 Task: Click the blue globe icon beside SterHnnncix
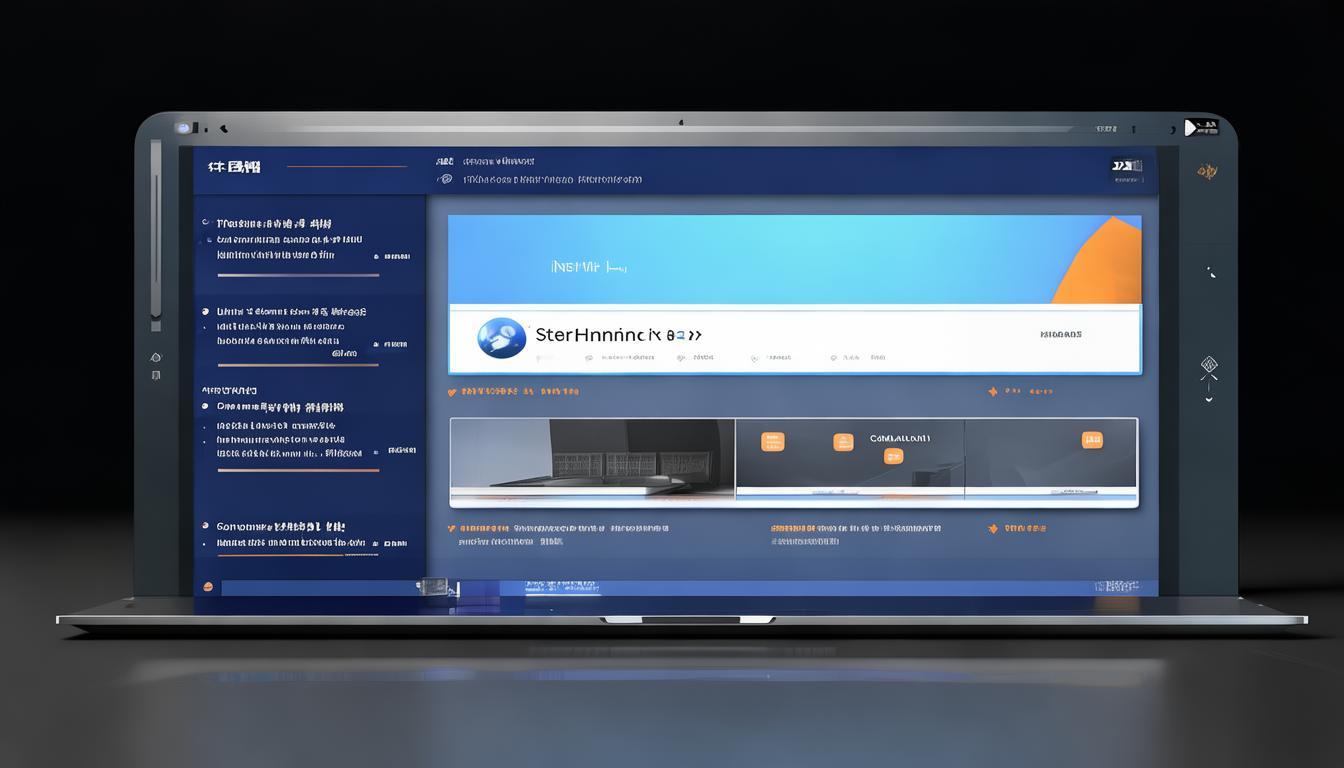[501, 338]
